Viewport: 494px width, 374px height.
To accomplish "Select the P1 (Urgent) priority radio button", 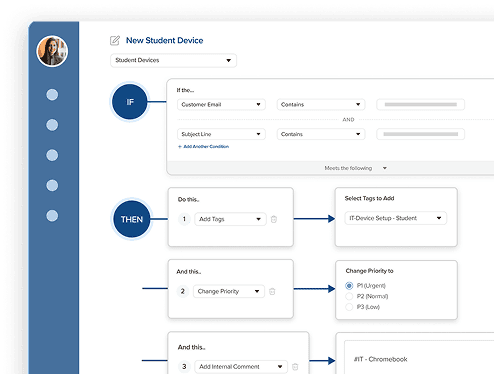I will [349, 286].
